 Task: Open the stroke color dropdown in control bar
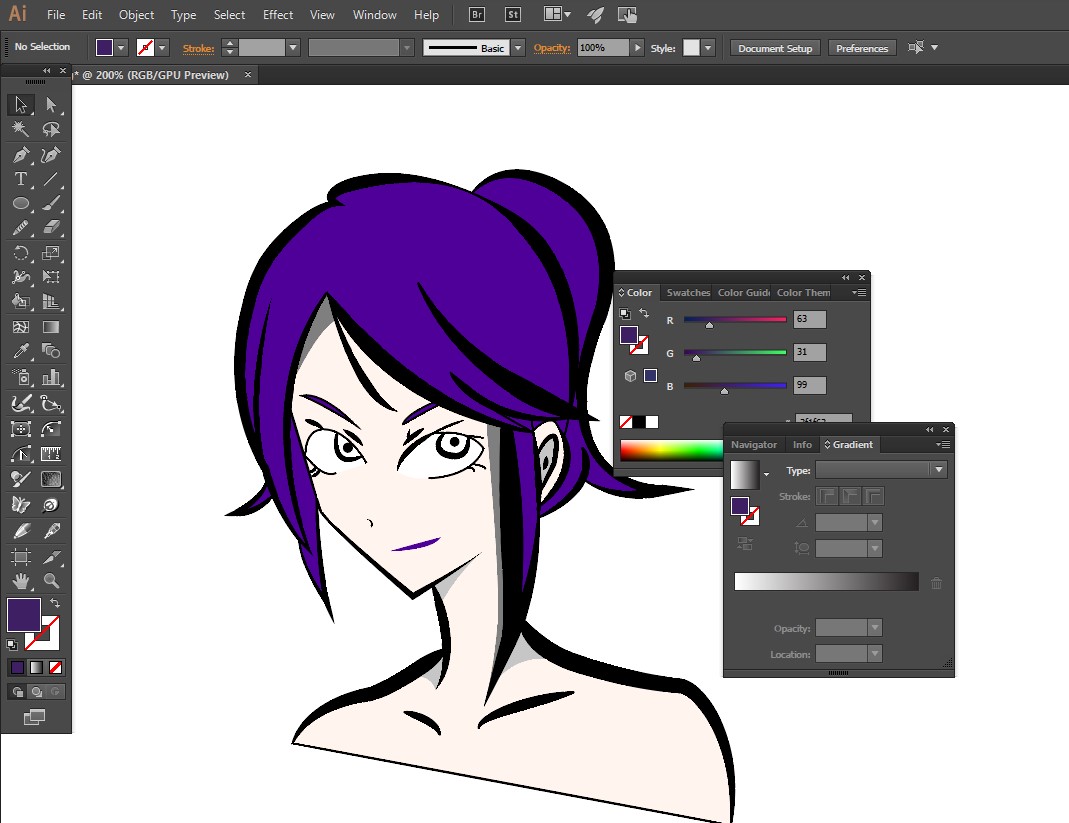[x=162, y=48]
